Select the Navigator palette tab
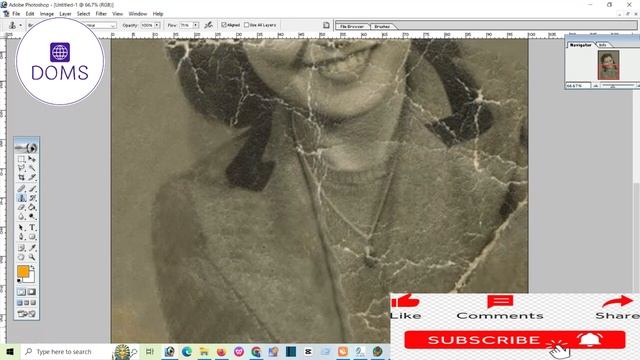Image resolution: width=640 pixels, height=360 pixels. tap(580, 45)
